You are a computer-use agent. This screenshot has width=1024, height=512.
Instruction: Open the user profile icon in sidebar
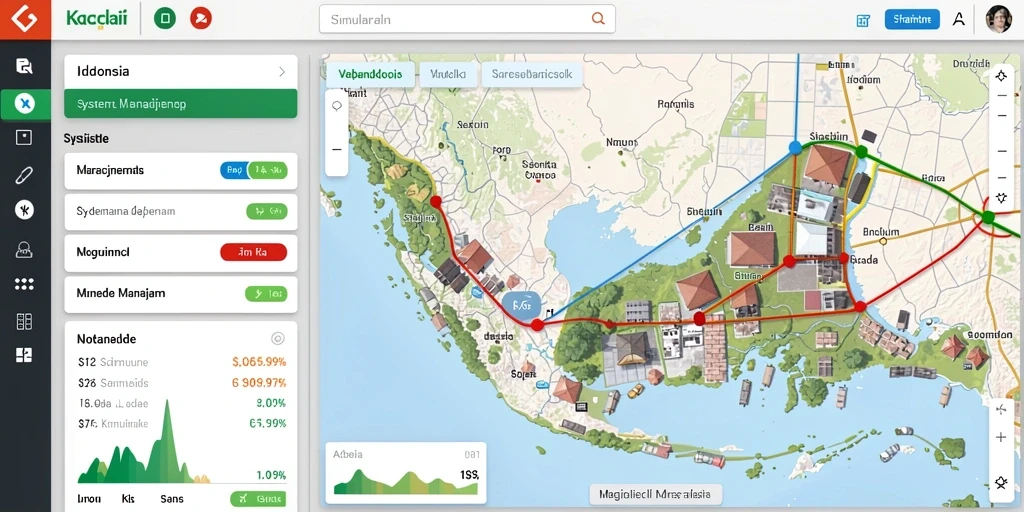[x=24, y=249]
